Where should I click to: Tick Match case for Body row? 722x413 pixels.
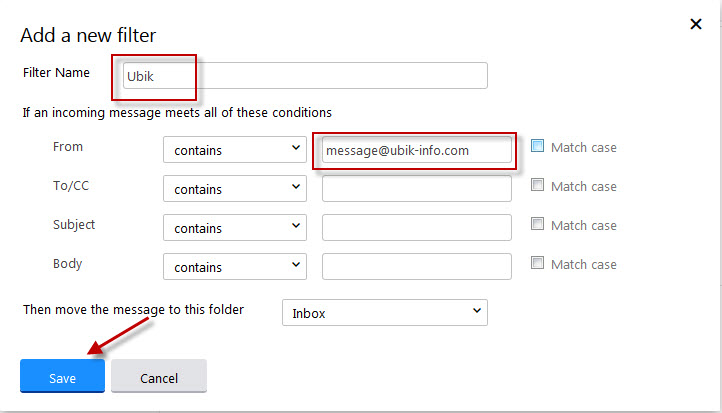tap(538, 263)
